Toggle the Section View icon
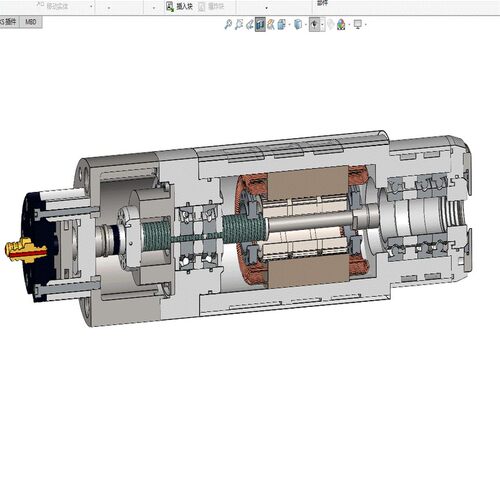 [260, 24]
